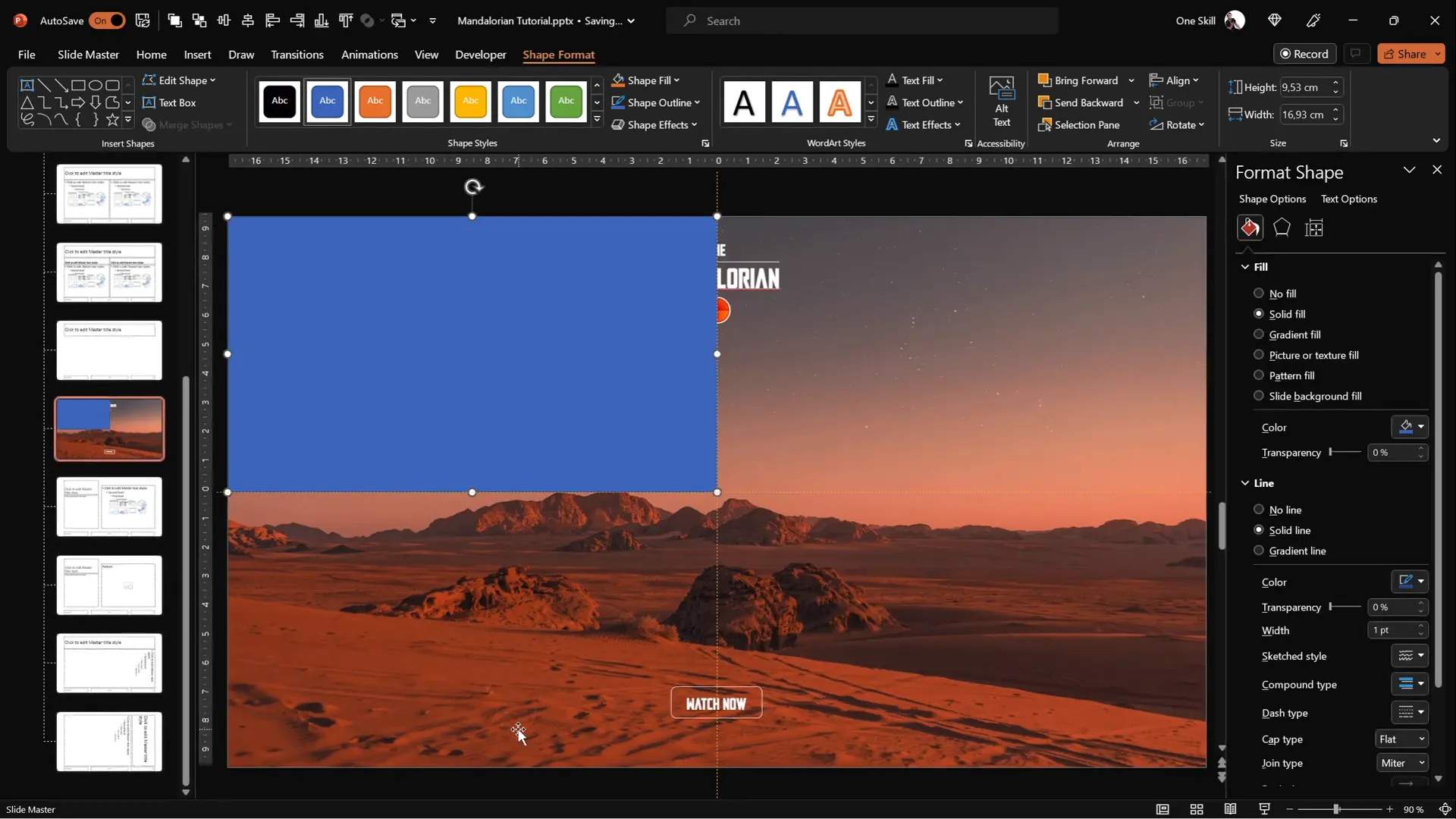Open the Join type Miter dropdown
1456x819 pixels.
[1402, 763]
